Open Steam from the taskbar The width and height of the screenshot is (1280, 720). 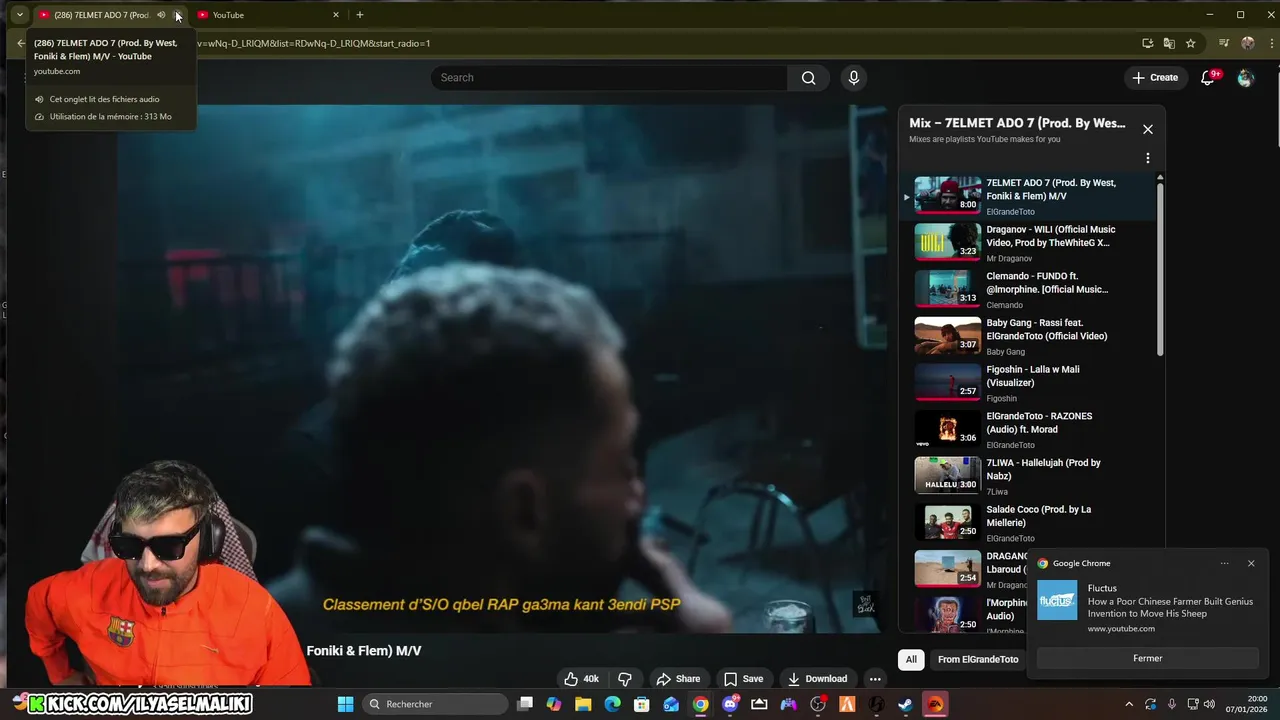pos(906,704)
